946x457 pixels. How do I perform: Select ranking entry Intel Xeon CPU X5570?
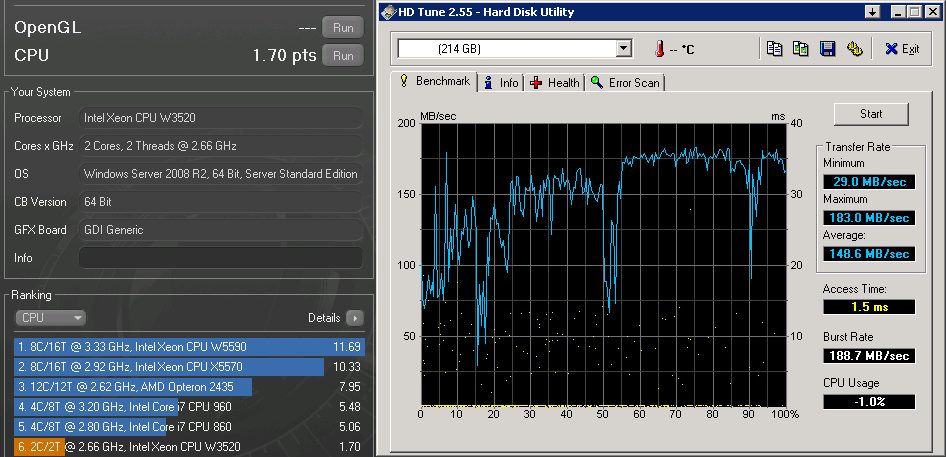coord(189,366)
